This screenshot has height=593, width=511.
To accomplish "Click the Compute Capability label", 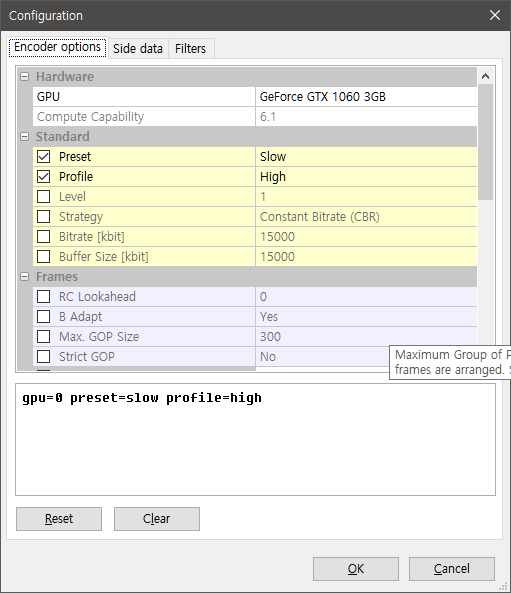I will [x=90, y=117].
